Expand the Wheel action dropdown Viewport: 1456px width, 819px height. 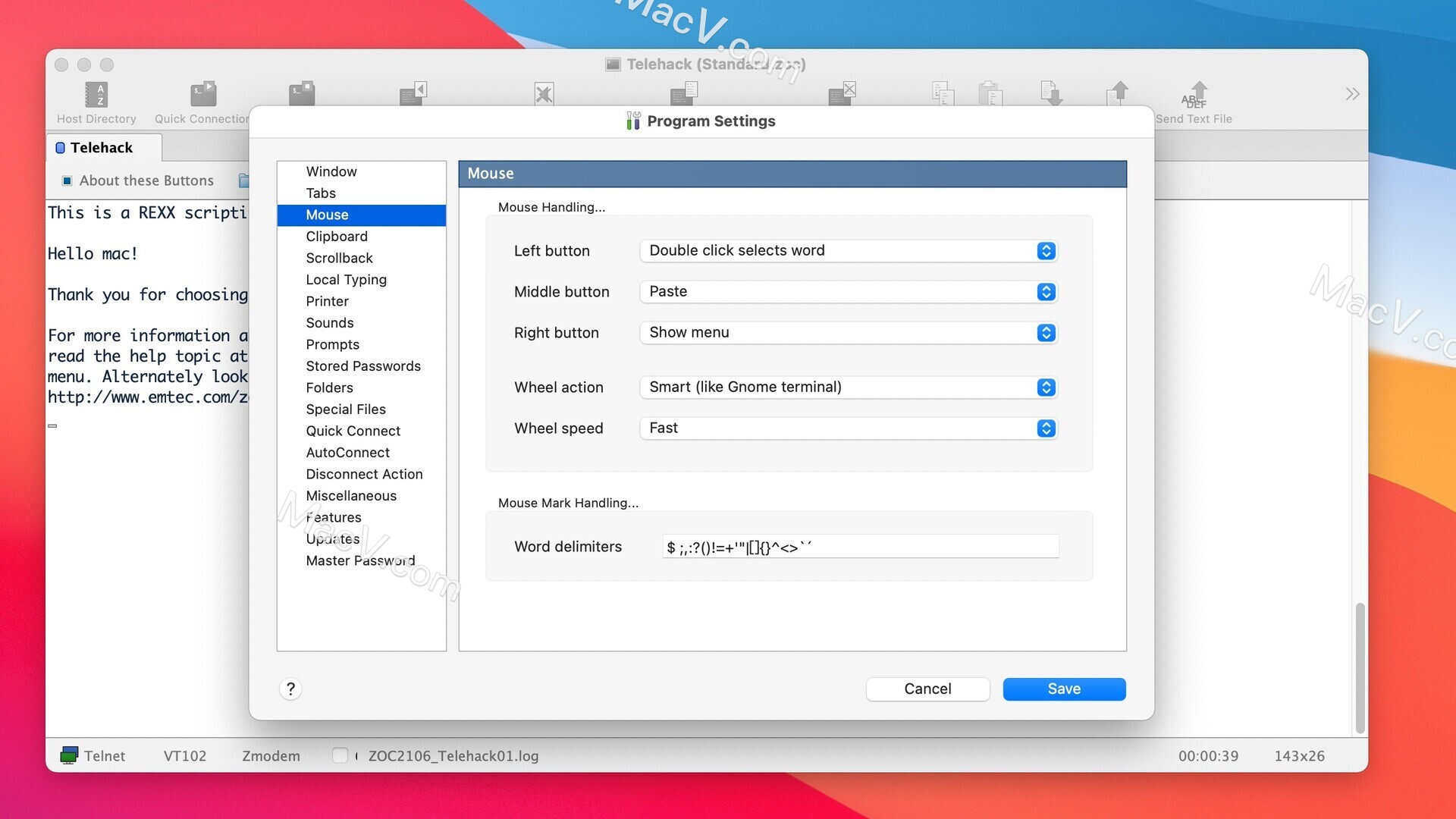(1046, 387)
